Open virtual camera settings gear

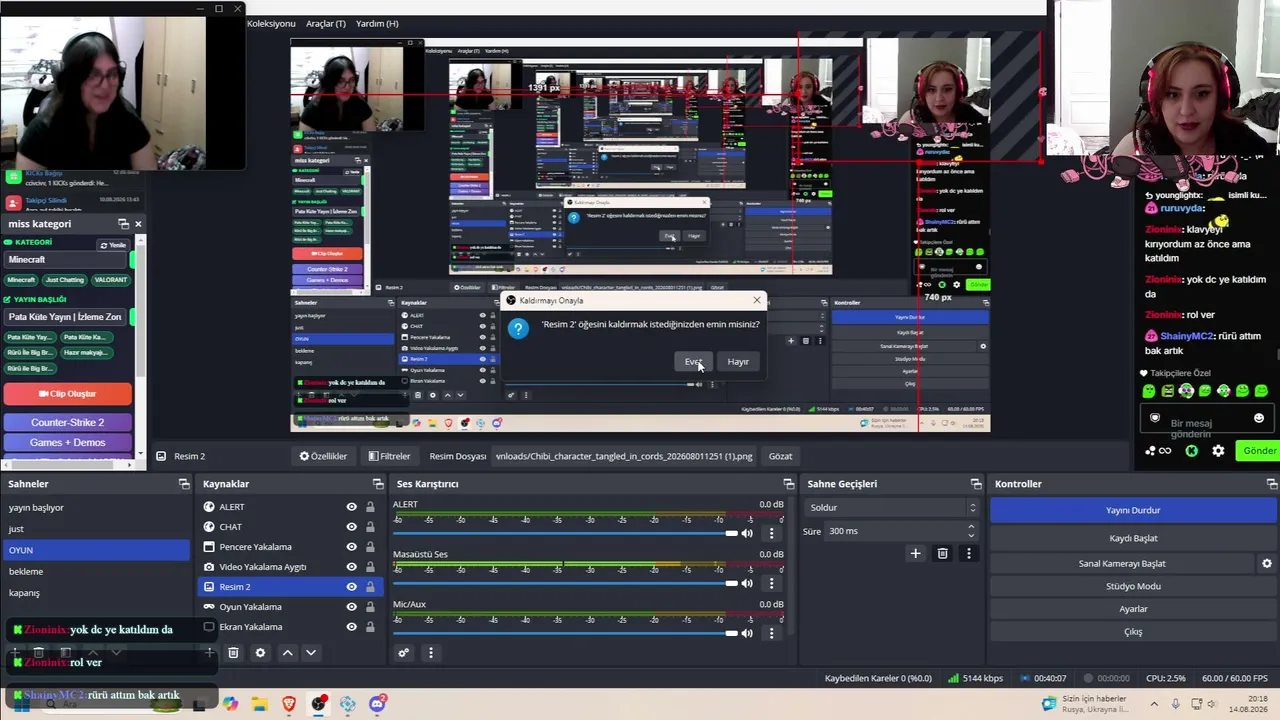coord(1267,563)
